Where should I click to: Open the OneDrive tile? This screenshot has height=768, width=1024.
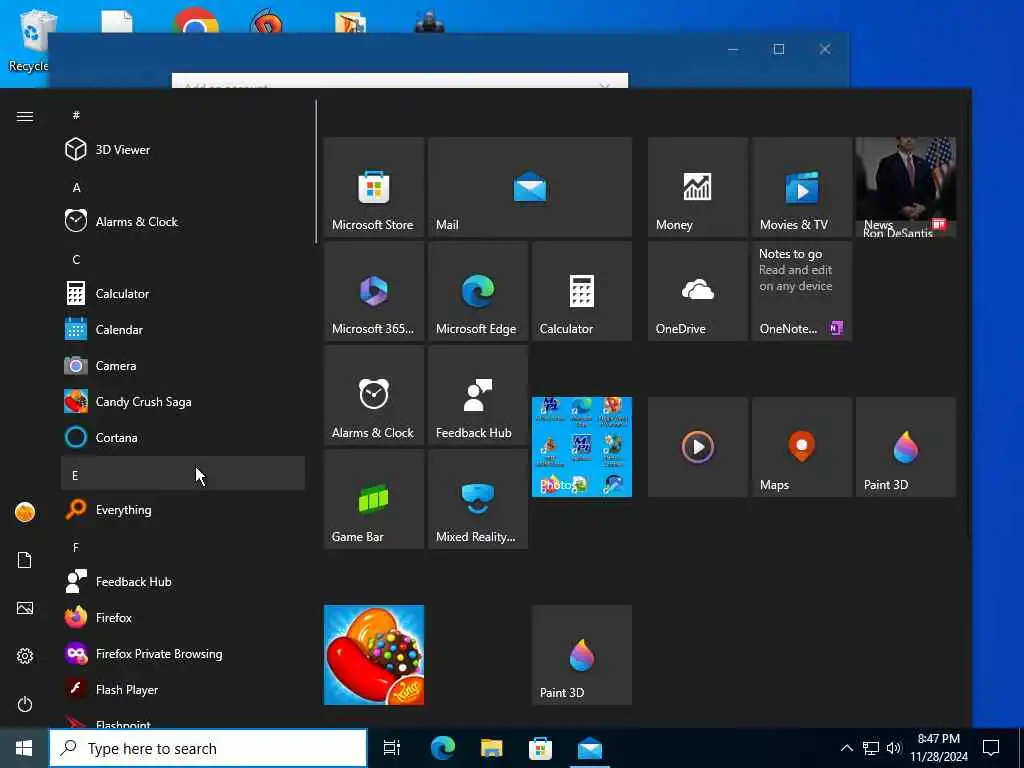697,291
